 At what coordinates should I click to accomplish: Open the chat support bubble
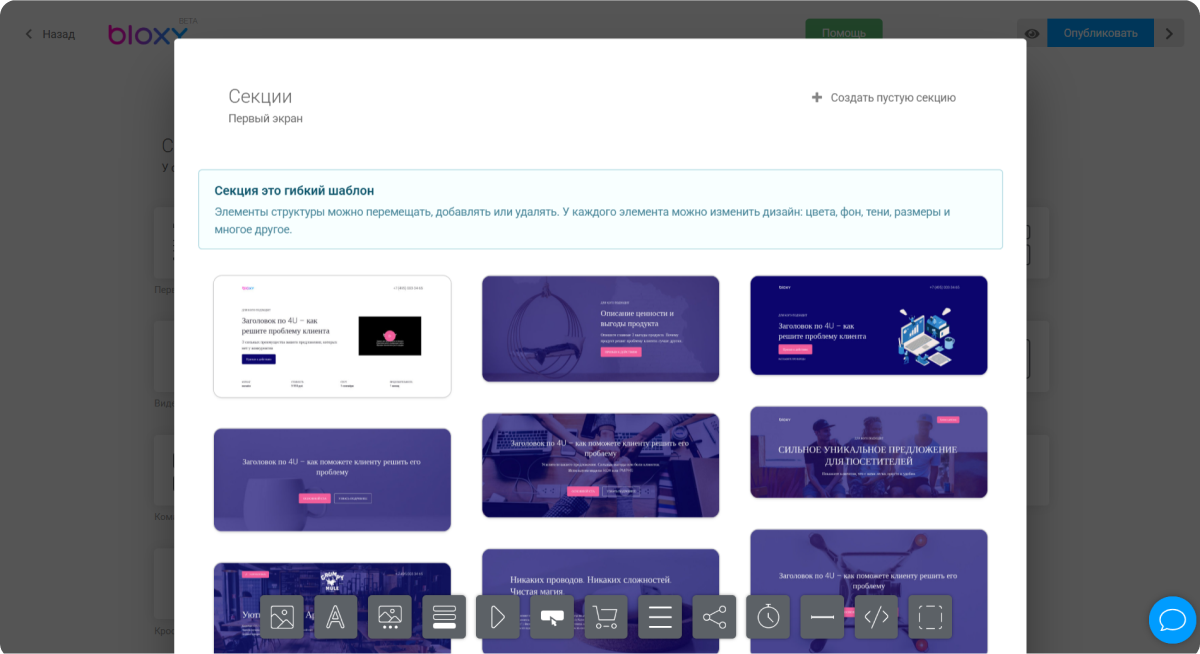[x=1172, y=620]
